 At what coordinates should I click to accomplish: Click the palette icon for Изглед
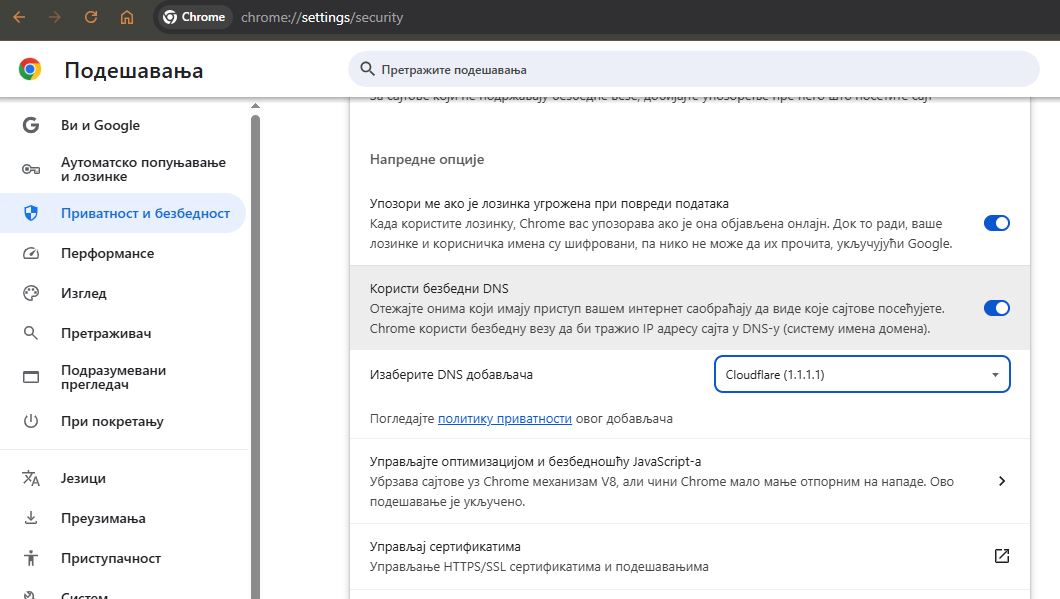tap(30, 293)
